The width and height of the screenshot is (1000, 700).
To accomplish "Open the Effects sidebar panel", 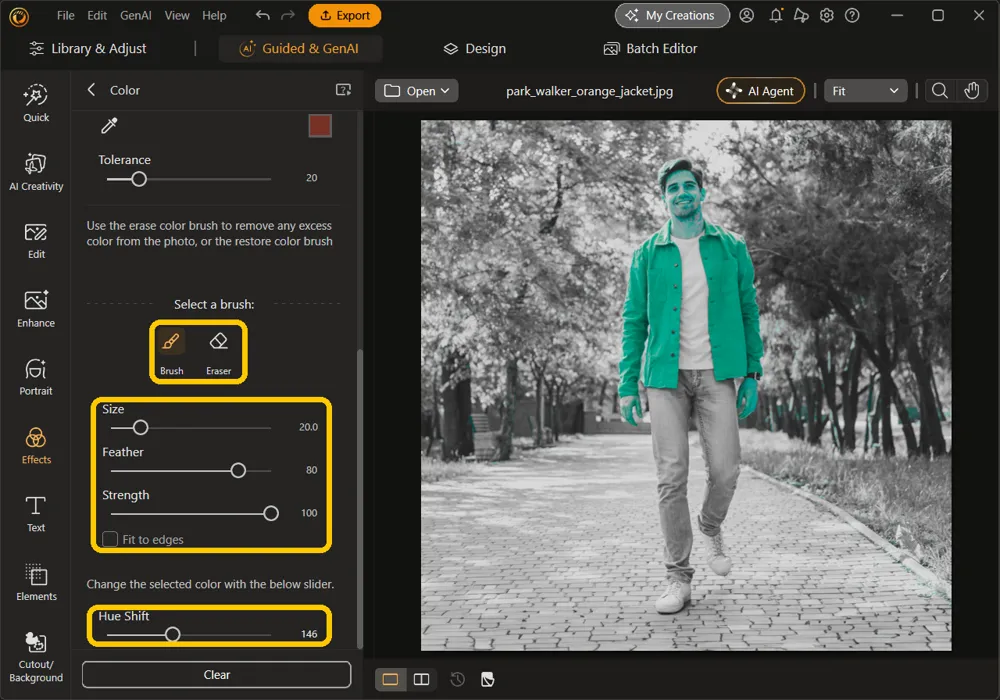I will click(36, 446).
